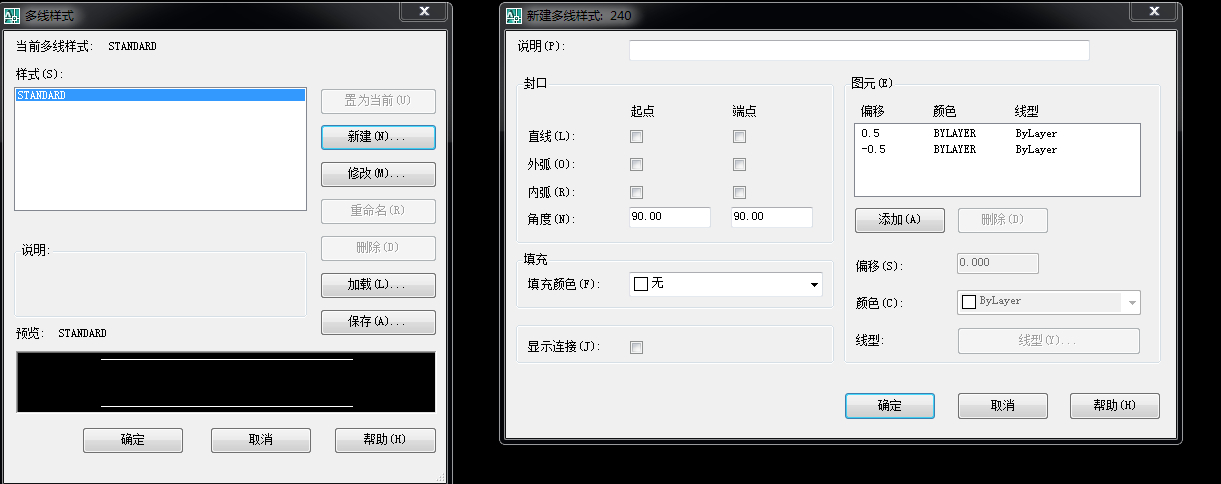Click 取消 in 多线样式 dialog

[261, 440]
